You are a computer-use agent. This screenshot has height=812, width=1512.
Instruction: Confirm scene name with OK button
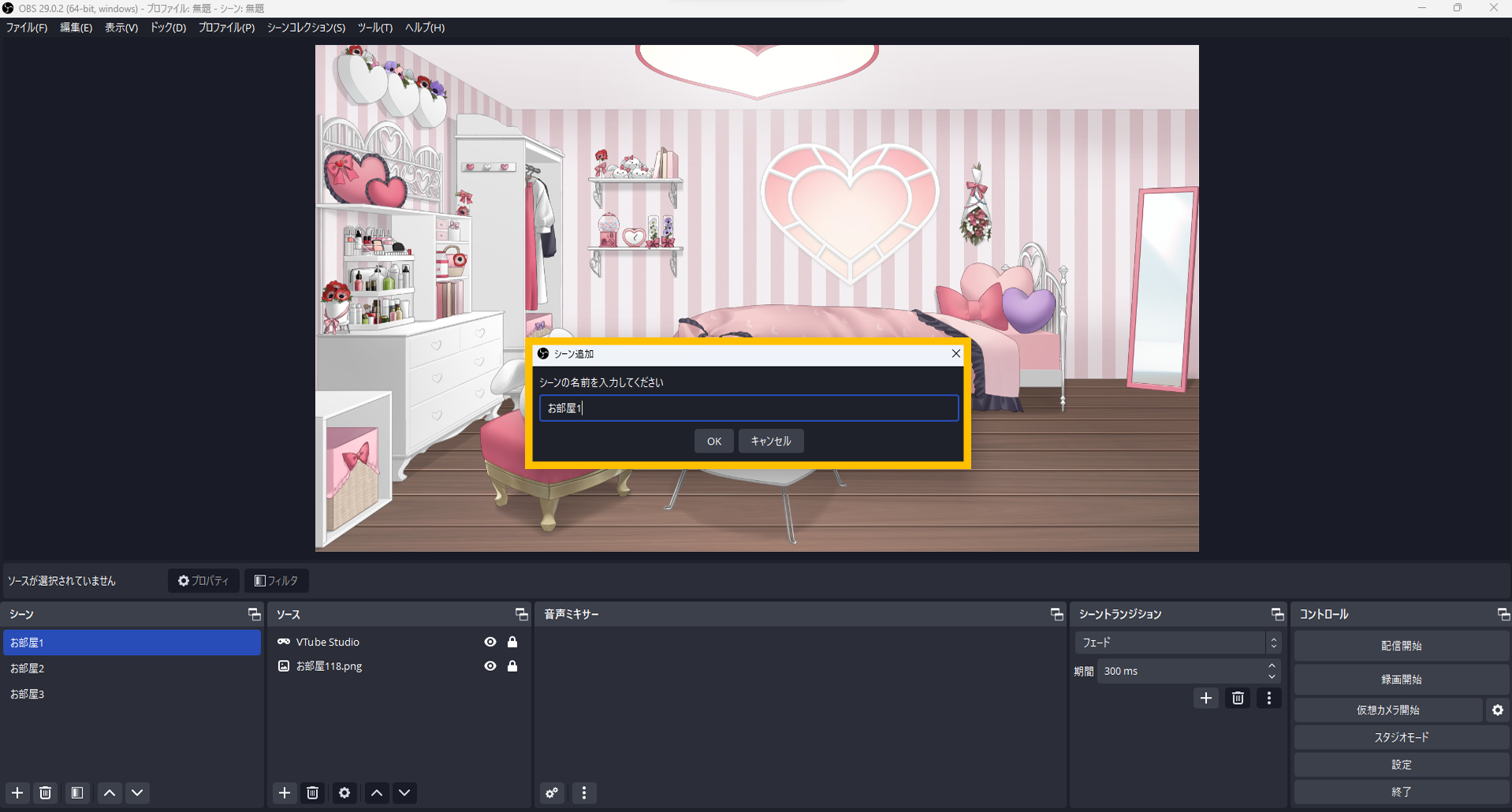tap(713, 441)
